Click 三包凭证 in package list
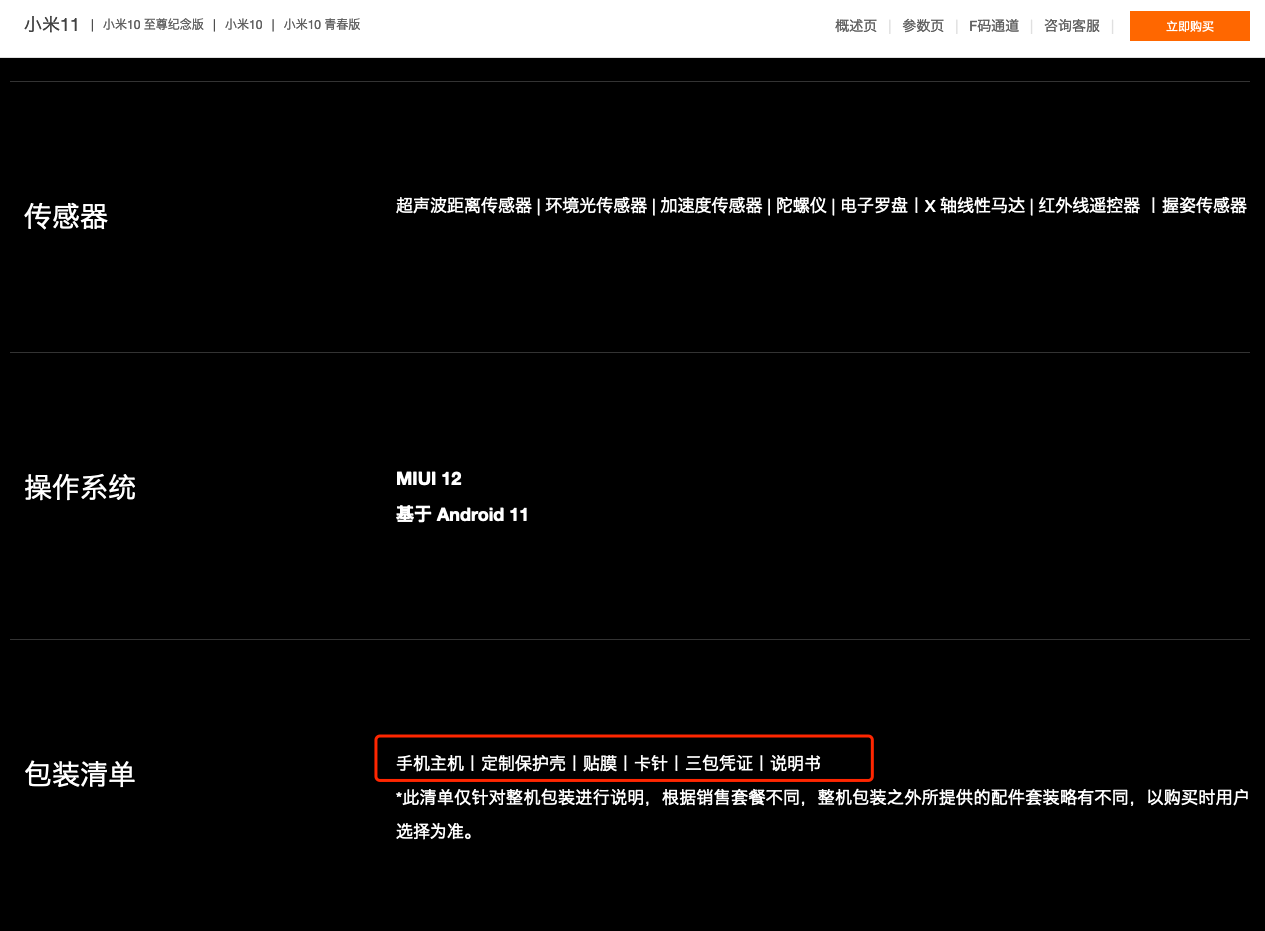This screenshot has width=1265, height=931. coord(719,763)
